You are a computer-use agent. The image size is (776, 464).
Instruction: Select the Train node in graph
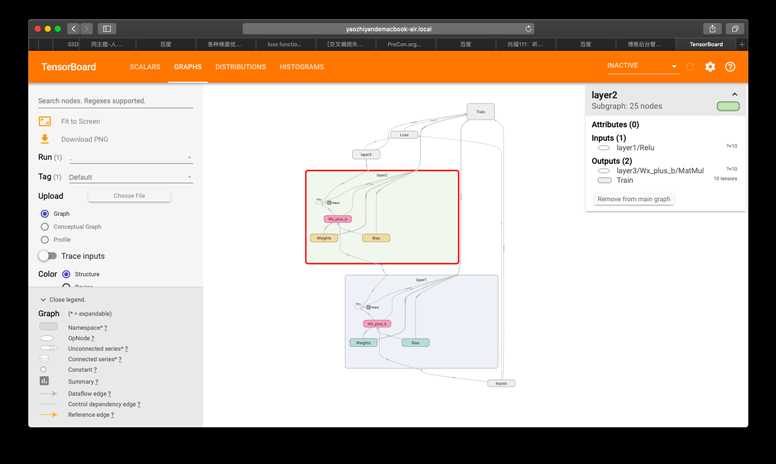pyautogui.click(x=481, y=111)
